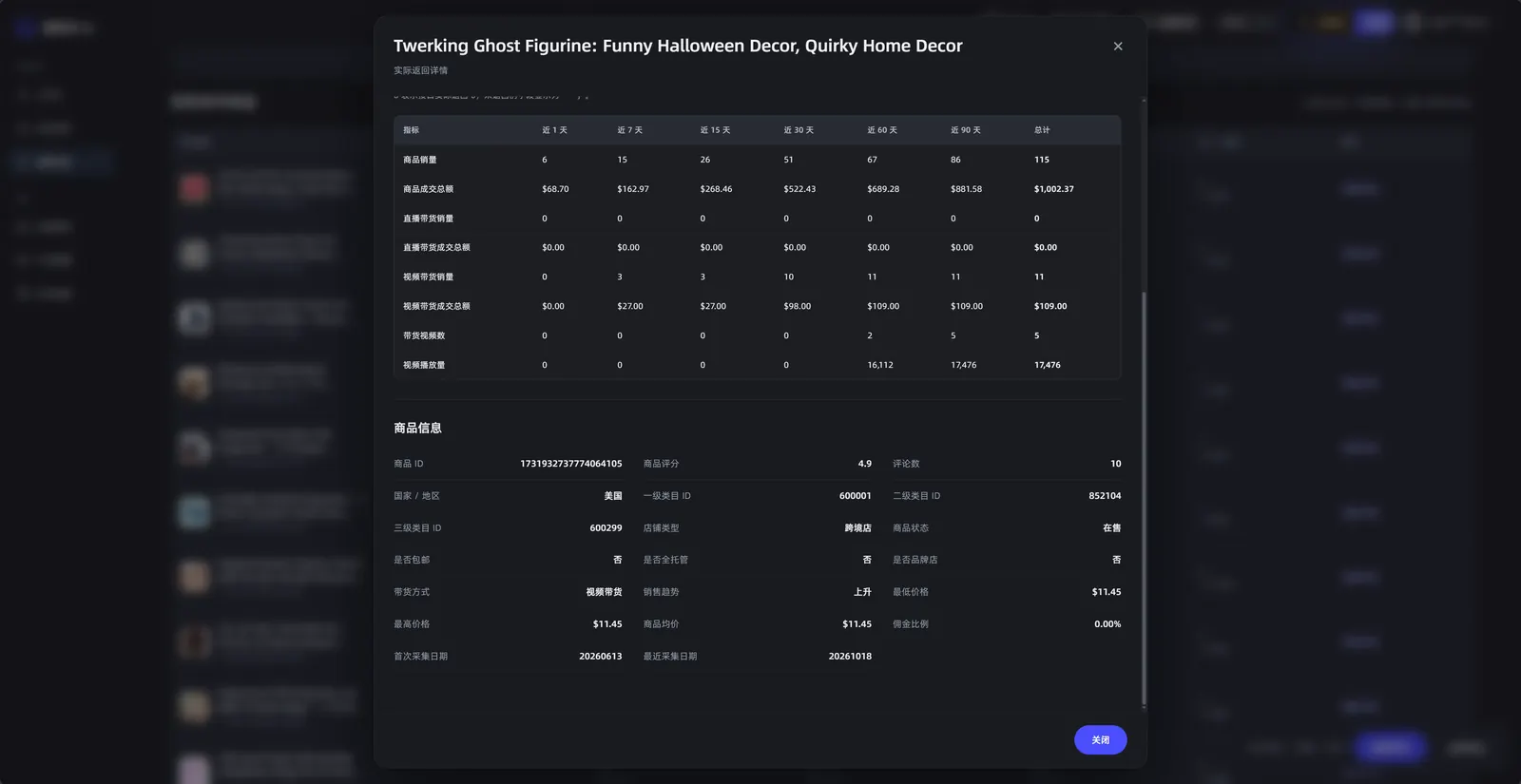Click the $522.43 cell
The image size is (1521, 784).
[x=799, y=189]
